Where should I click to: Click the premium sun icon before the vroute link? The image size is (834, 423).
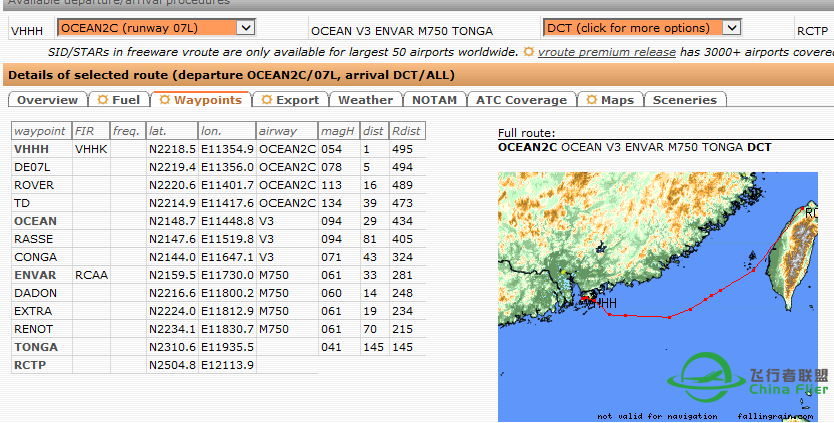529,52
